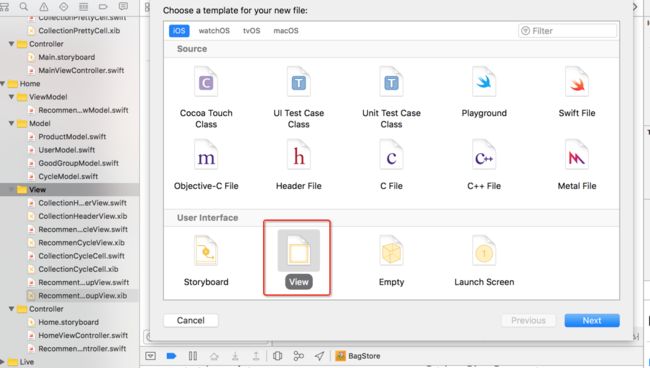Pick the Header File template
Screen dimensions: 650x368
click(x=298, y=165)
